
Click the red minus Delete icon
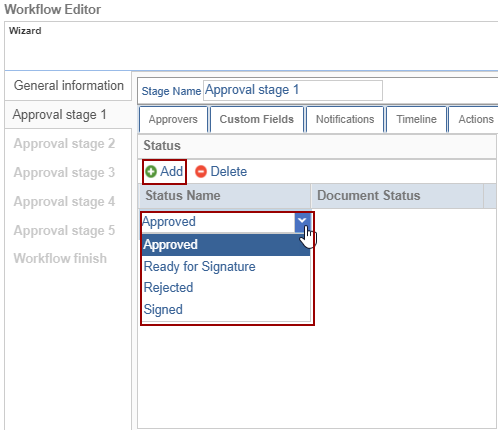(x=201, y=172)
